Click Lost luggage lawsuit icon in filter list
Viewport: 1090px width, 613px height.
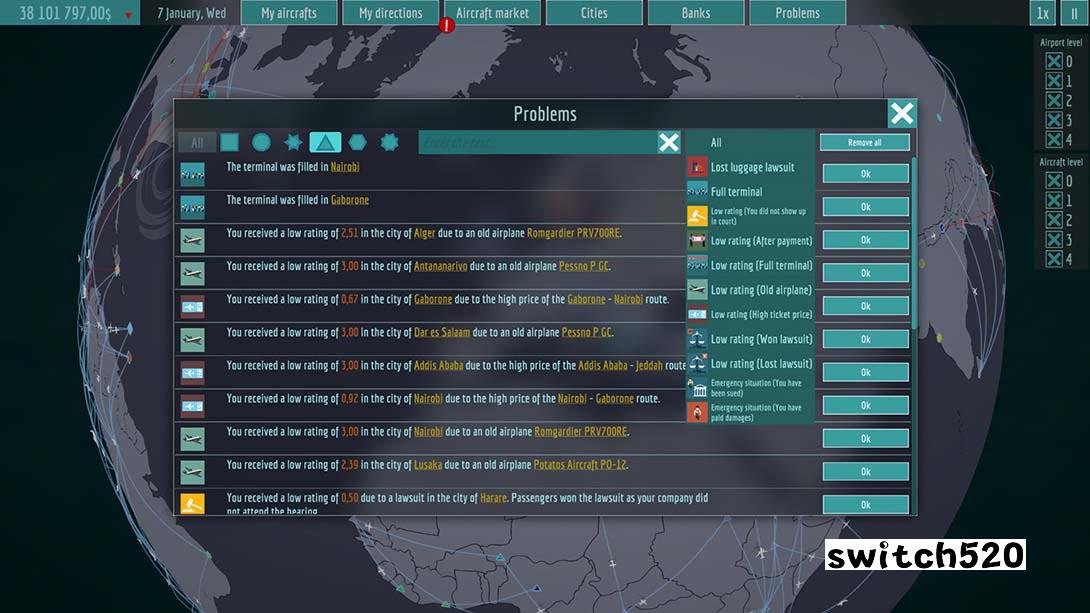(697, 167)
